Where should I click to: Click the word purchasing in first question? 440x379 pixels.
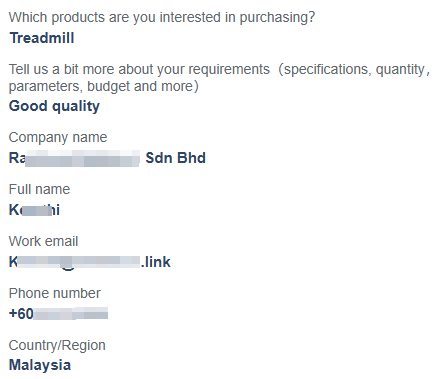(277, 18)
